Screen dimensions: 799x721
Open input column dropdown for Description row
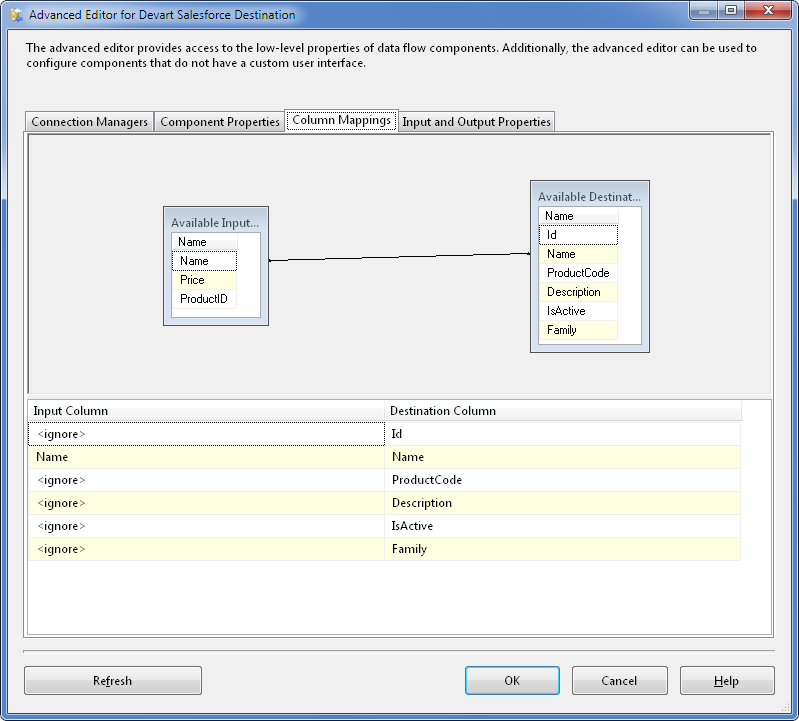point(206,503)
